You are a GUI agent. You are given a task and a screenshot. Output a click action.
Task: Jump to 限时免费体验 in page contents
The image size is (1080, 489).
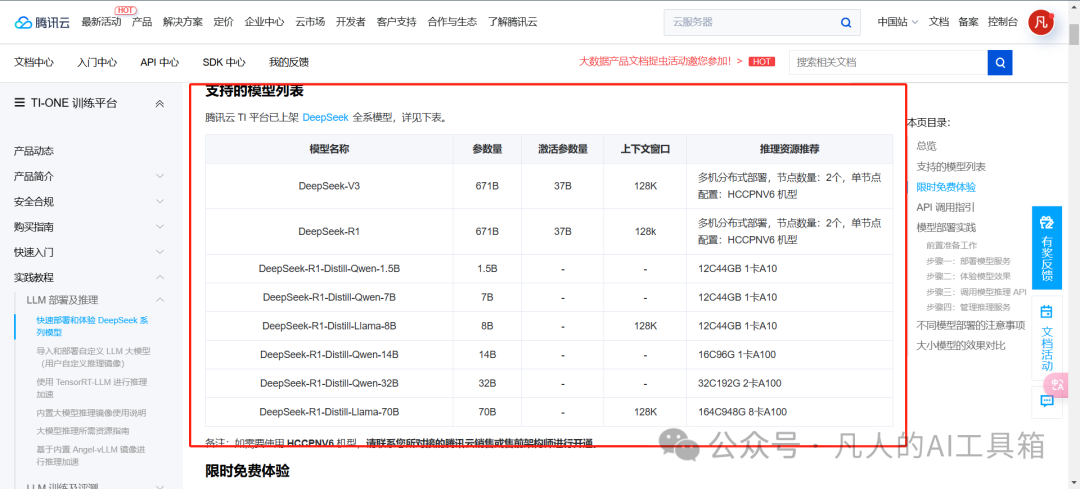click(946, 187)
